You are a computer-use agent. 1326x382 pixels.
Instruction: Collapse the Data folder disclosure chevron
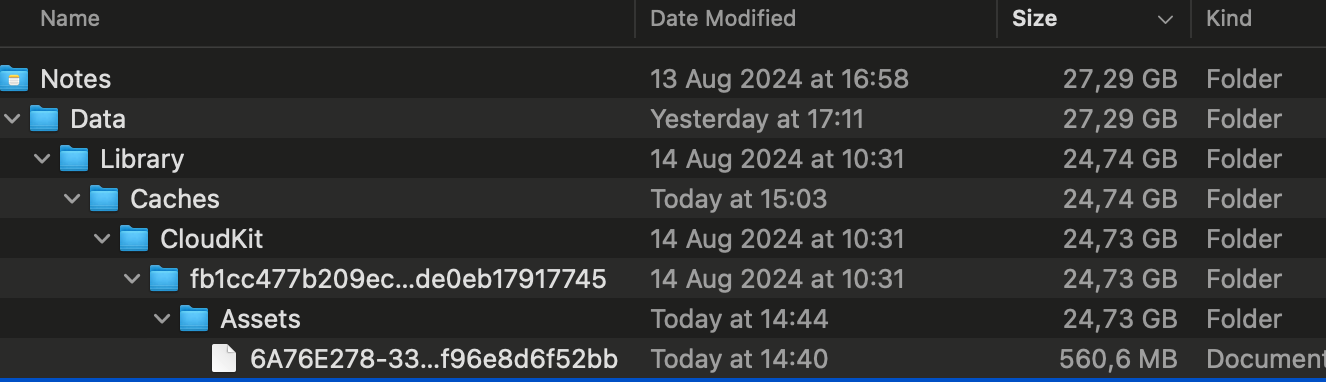(x=12, y=119)
